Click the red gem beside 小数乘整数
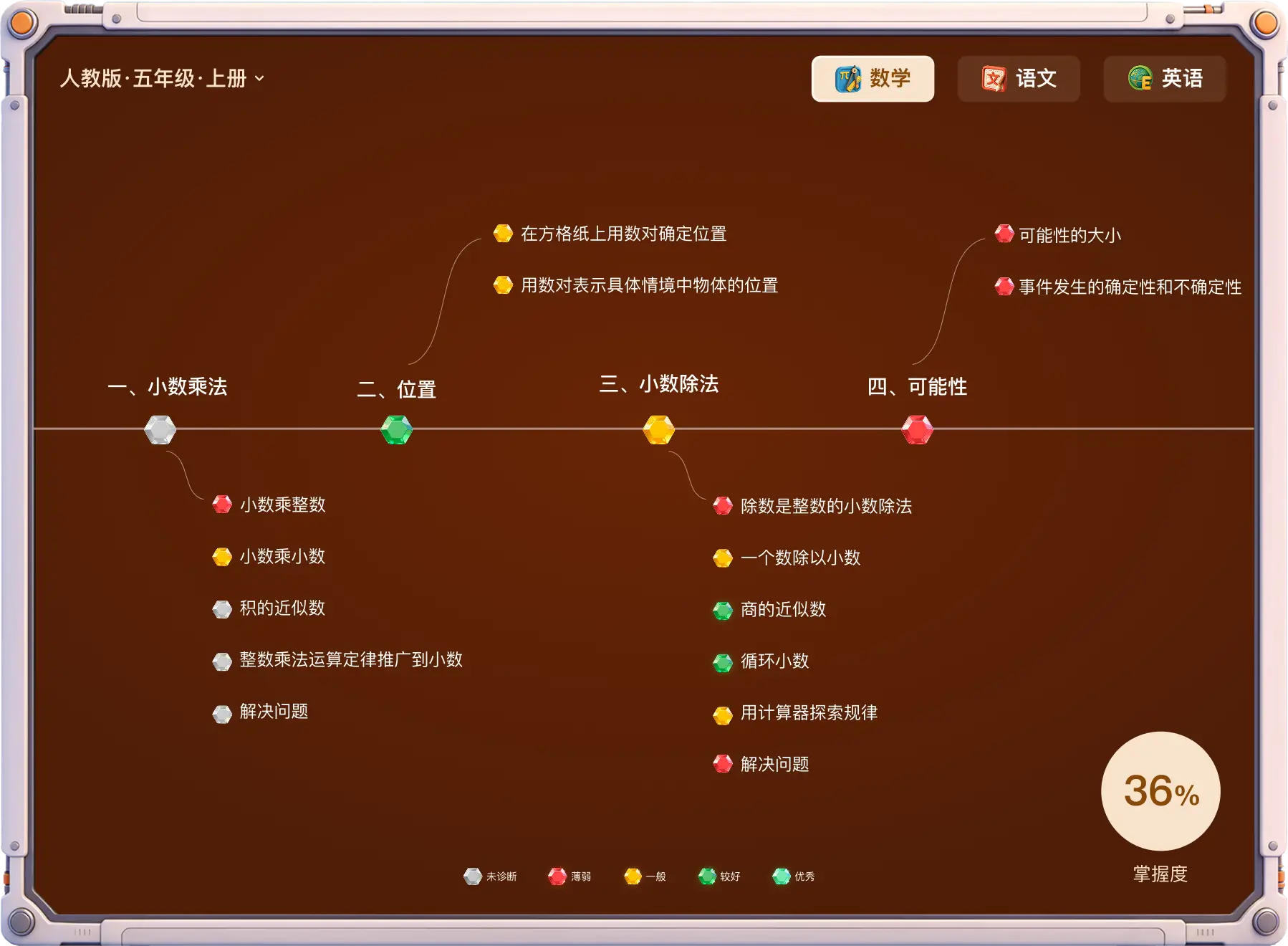Image resolution: width=1288 pixels, height=946 pixels. 222,505
